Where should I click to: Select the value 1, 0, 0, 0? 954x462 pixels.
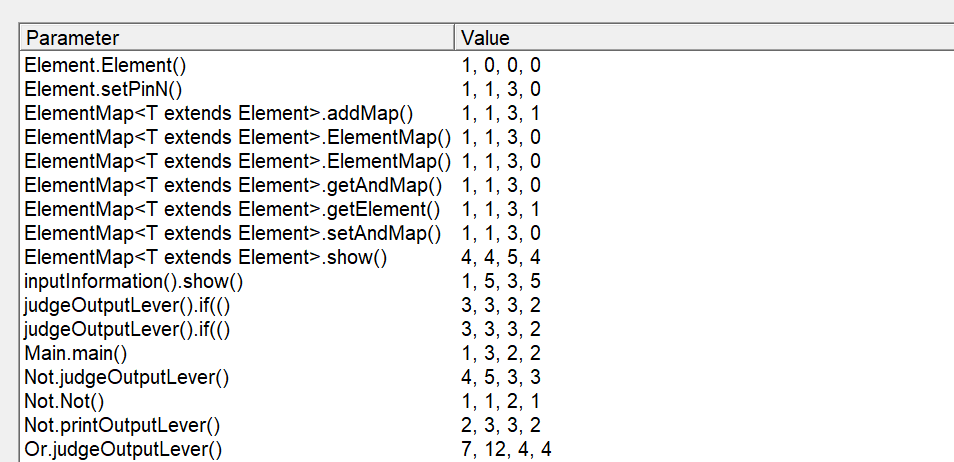click(x=501, y=65)
